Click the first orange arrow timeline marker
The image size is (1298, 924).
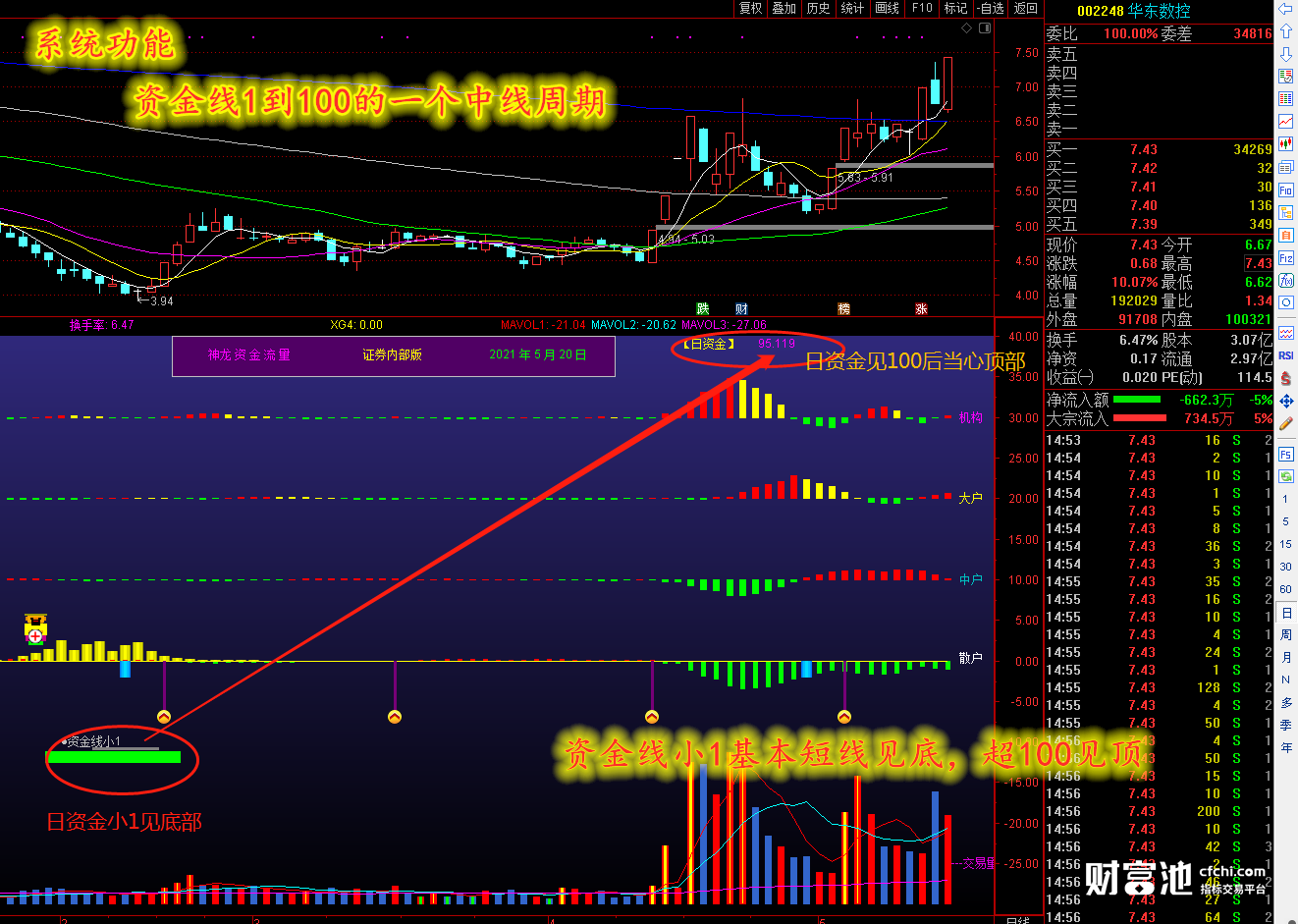pos(164,717)
